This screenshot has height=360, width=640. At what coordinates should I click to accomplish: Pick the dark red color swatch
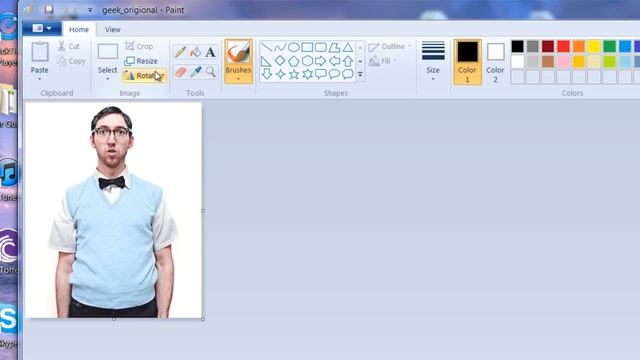coord(548,47)
